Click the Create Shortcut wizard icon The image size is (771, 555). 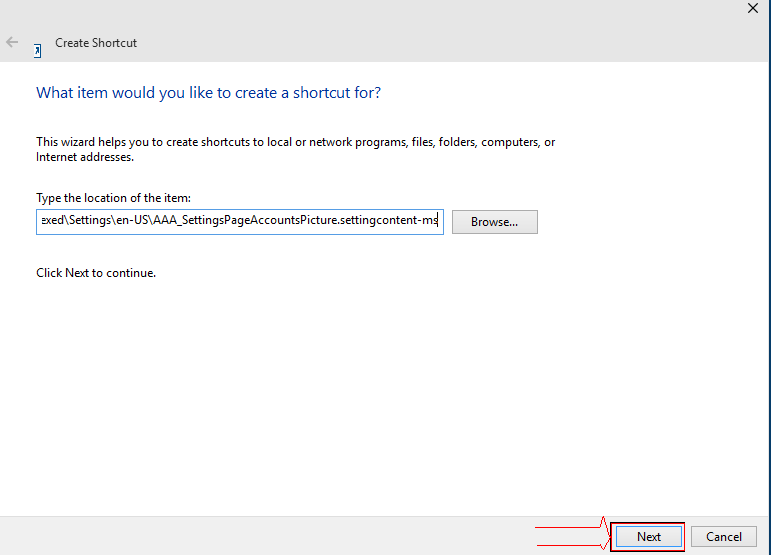tap(37, 49)
